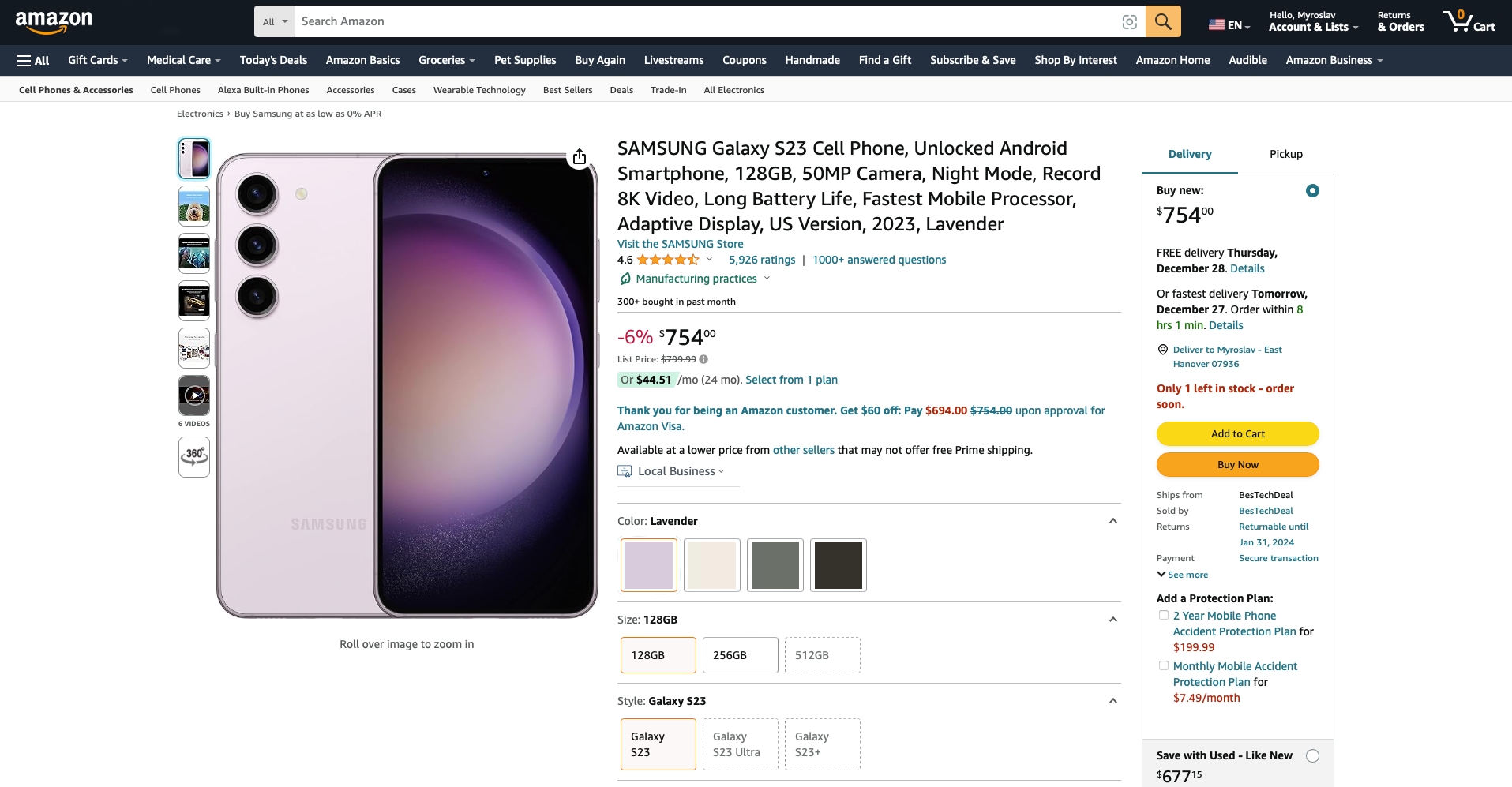The image size is (1512, 787).
Task: Click the Amazon logo
Action: click(54, 22)
